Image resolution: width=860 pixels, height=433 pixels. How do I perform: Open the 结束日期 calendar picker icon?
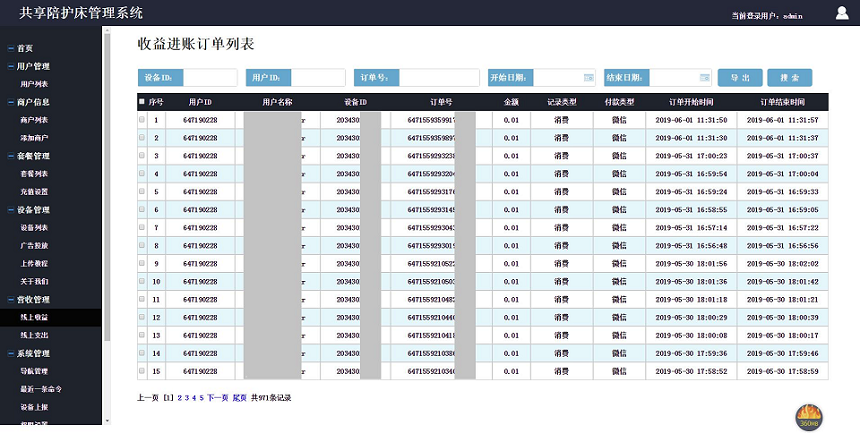(705, 77)
